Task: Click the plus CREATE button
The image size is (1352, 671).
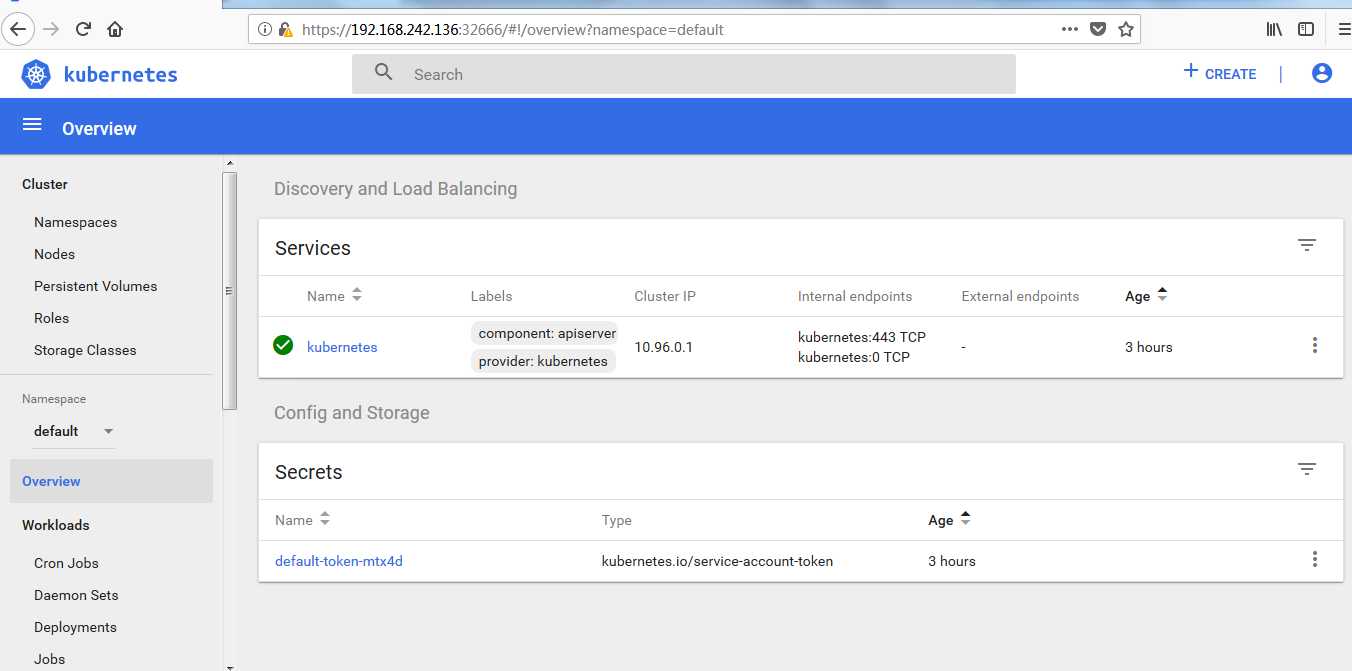Action: 1219,73
